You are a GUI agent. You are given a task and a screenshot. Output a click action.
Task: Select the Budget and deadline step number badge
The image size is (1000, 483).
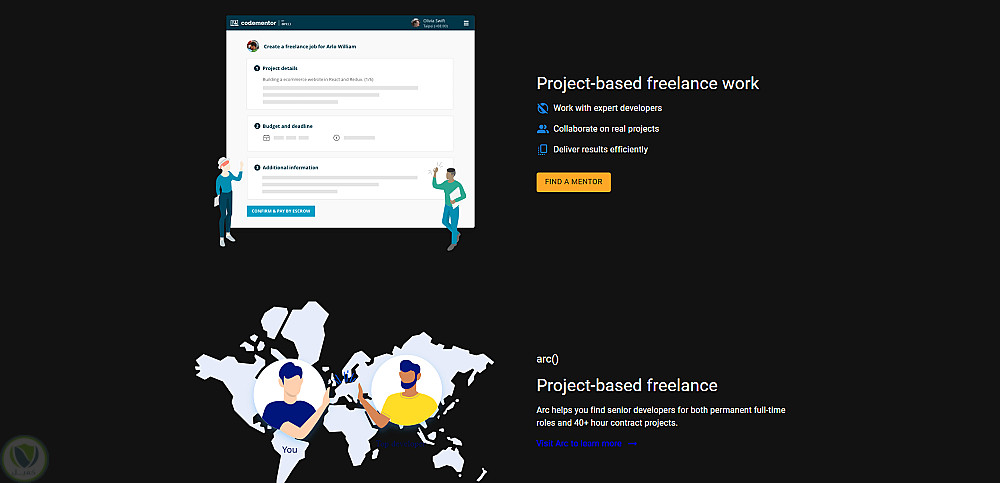coord(257,126)
